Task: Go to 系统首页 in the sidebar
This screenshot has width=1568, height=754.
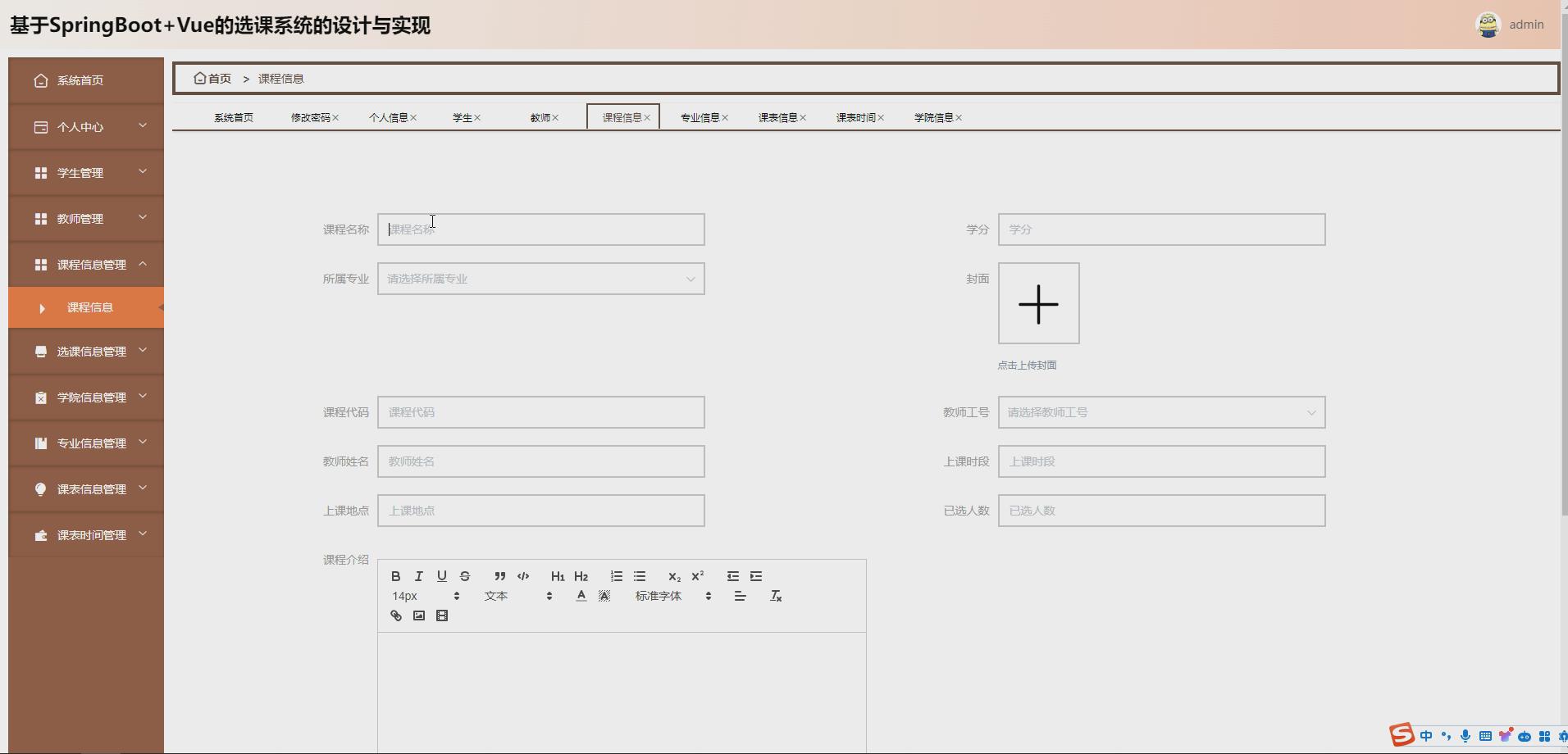Action: coord(86,80)
